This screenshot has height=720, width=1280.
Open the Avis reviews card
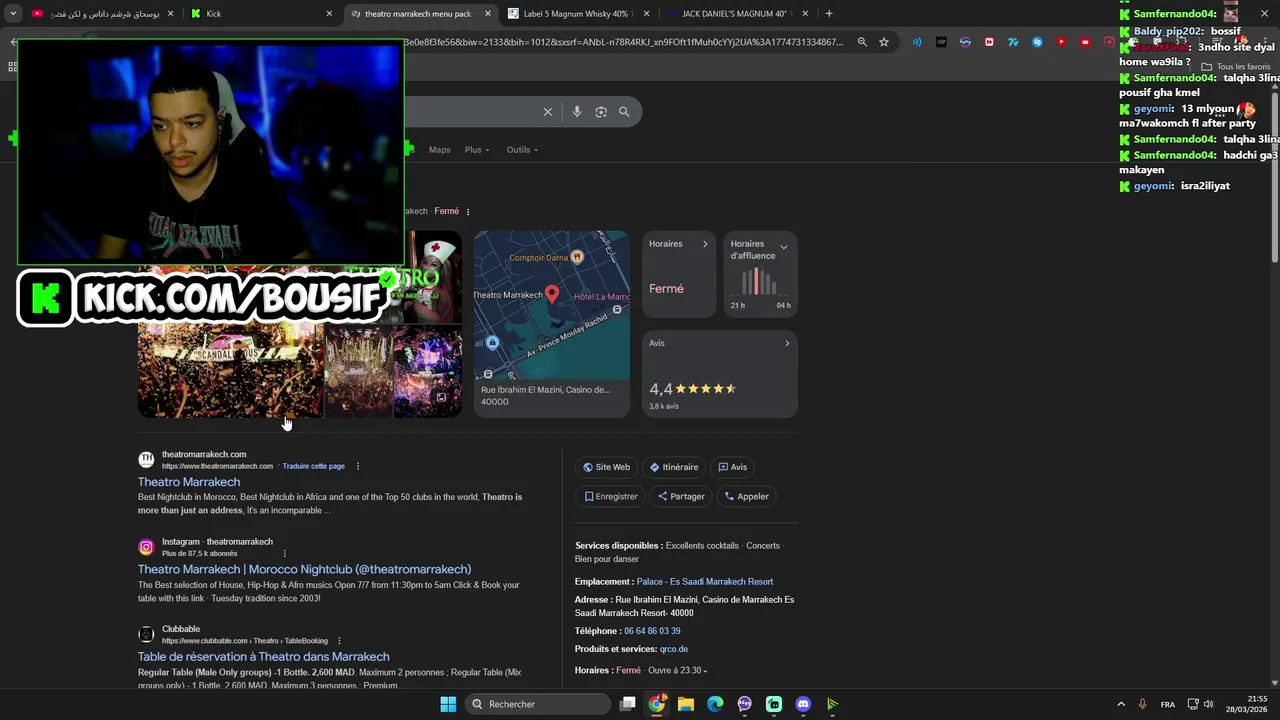pyautogui.click(x=720, y=374)
